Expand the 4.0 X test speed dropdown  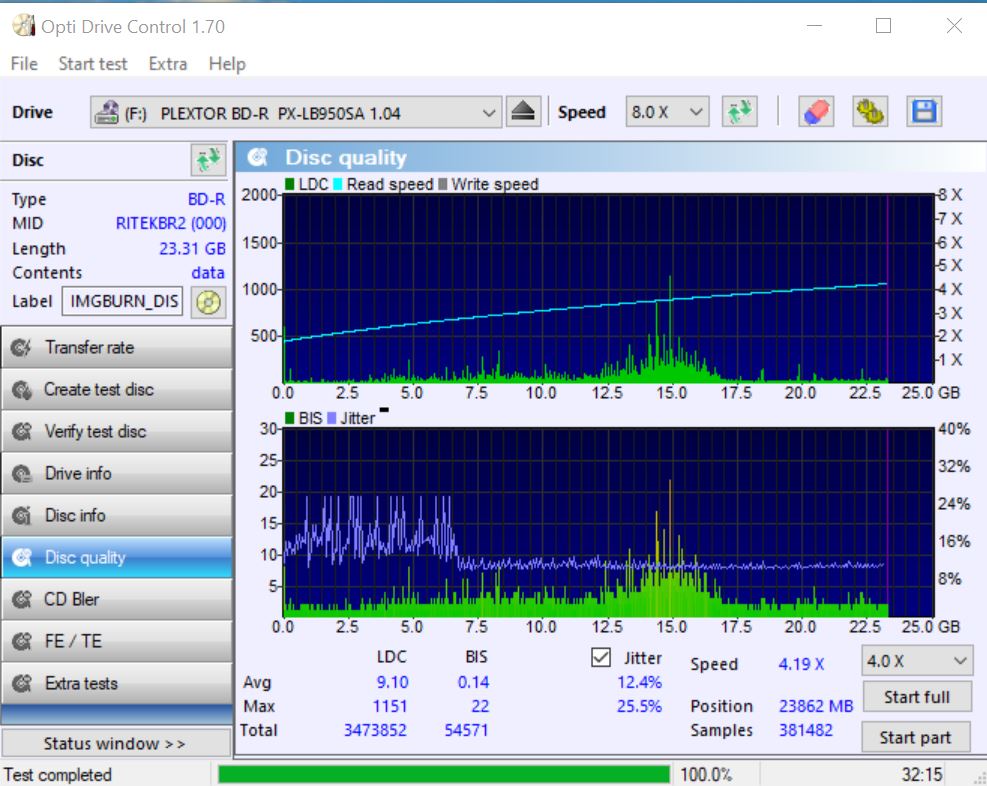click(916, 661)
